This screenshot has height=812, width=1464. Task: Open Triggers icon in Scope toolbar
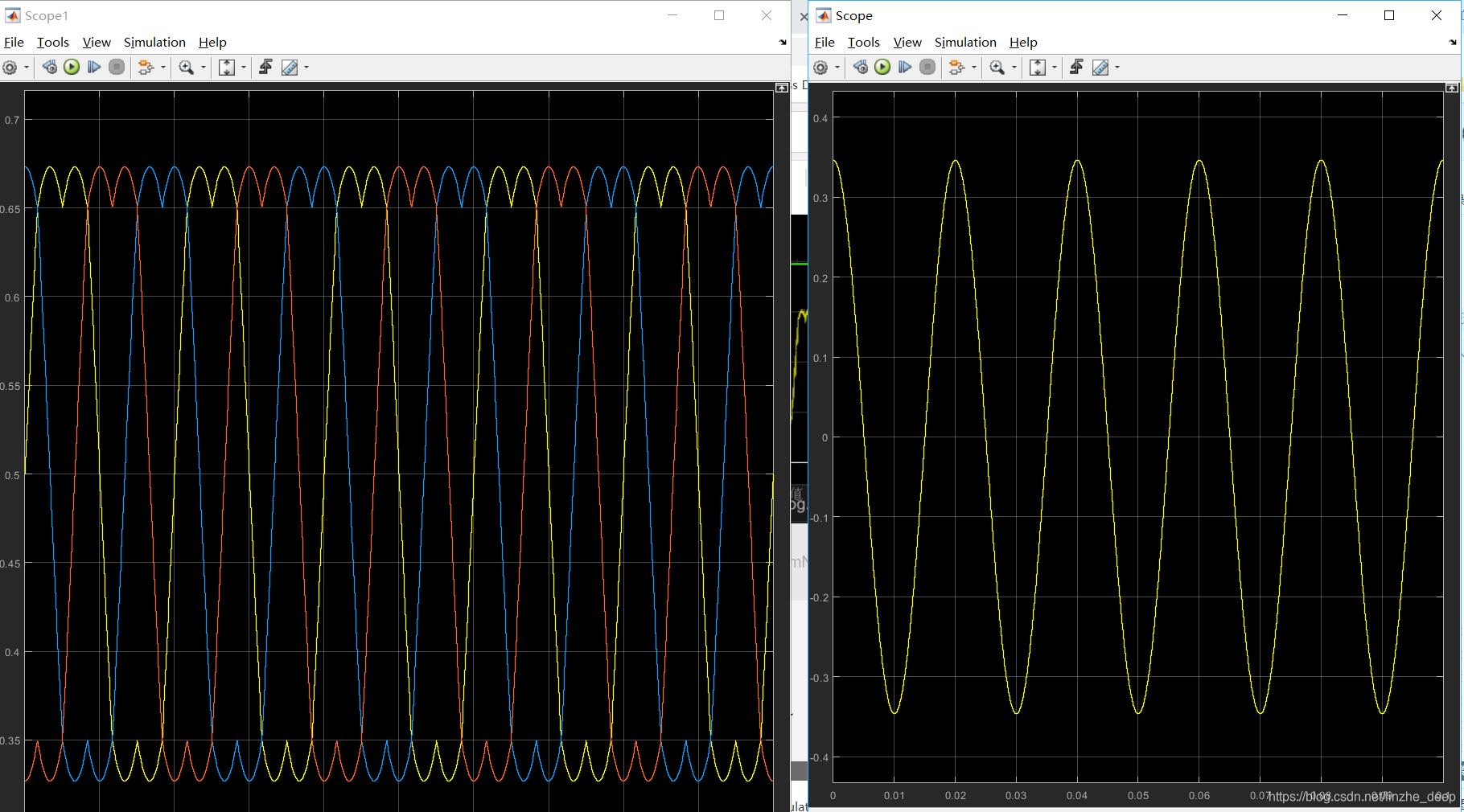coord(1076,68)
